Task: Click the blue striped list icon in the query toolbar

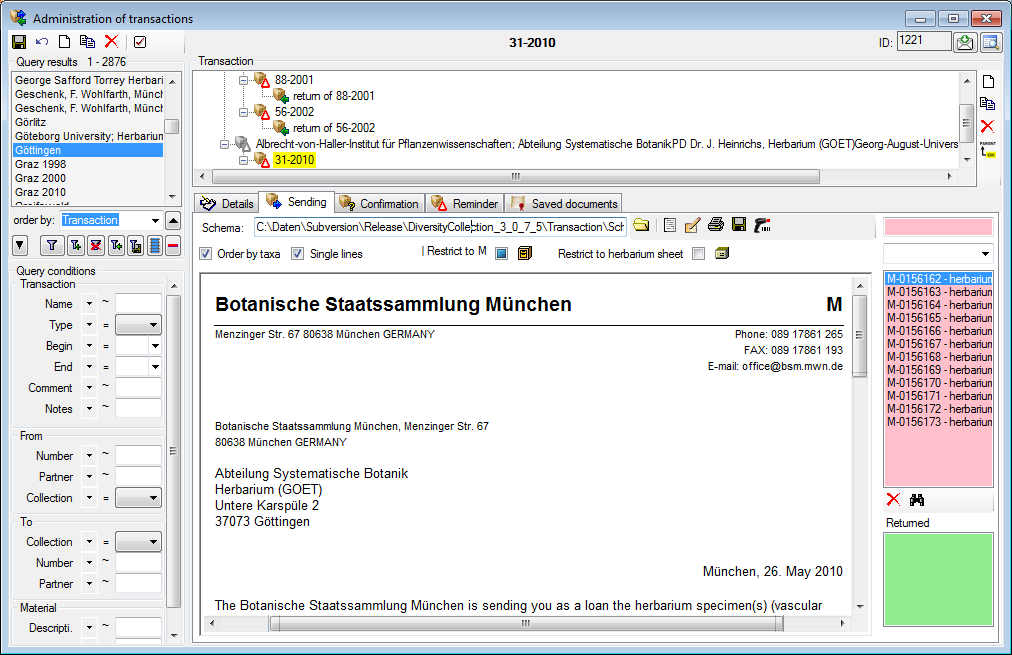Action: (x=155, y=245)
